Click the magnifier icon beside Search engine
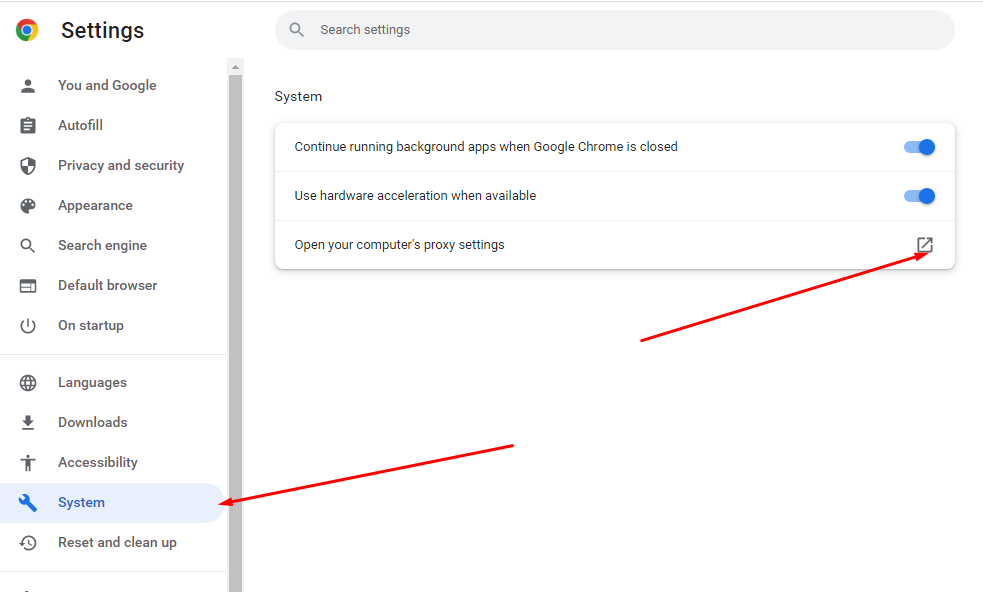The image size is (983, 592). tap(28, 245)
